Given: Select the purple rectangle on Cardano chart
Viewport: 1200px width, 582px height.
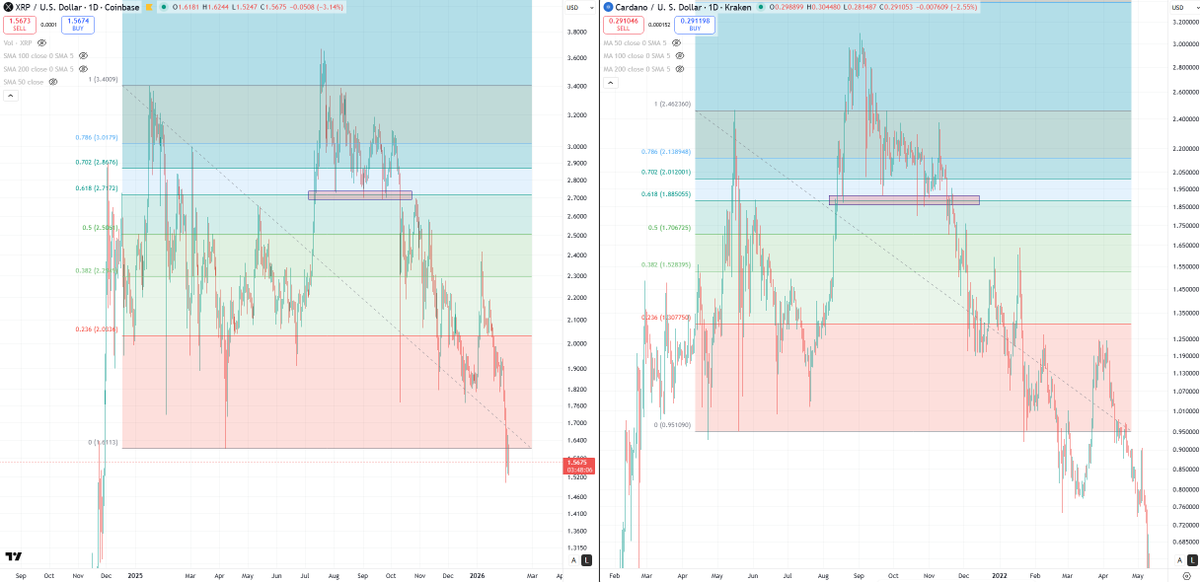Looking at the screenshot, I should click(x=904, y=201).
